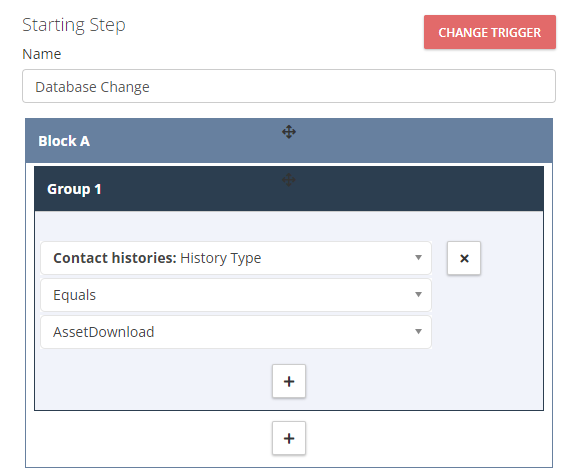Viewport: 576px width, 472px height.
Task: Click the arrow on the History Type selector
Action: 418,258
